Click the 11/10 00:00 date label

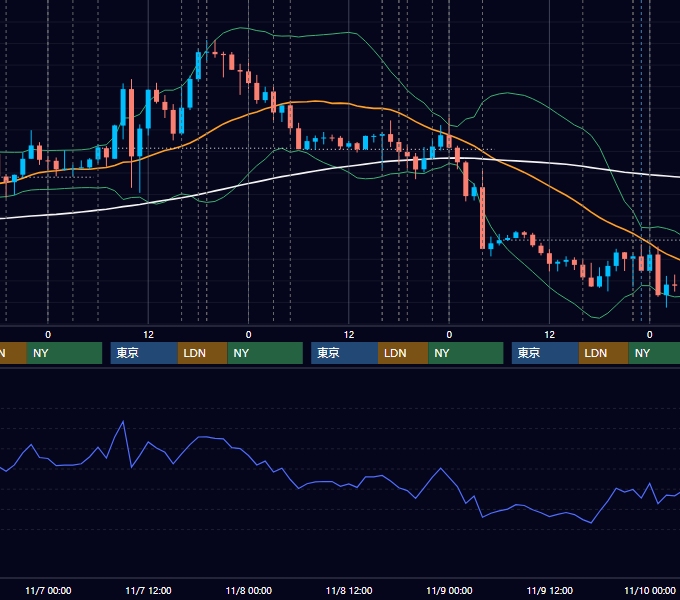(x=650, y=591)
